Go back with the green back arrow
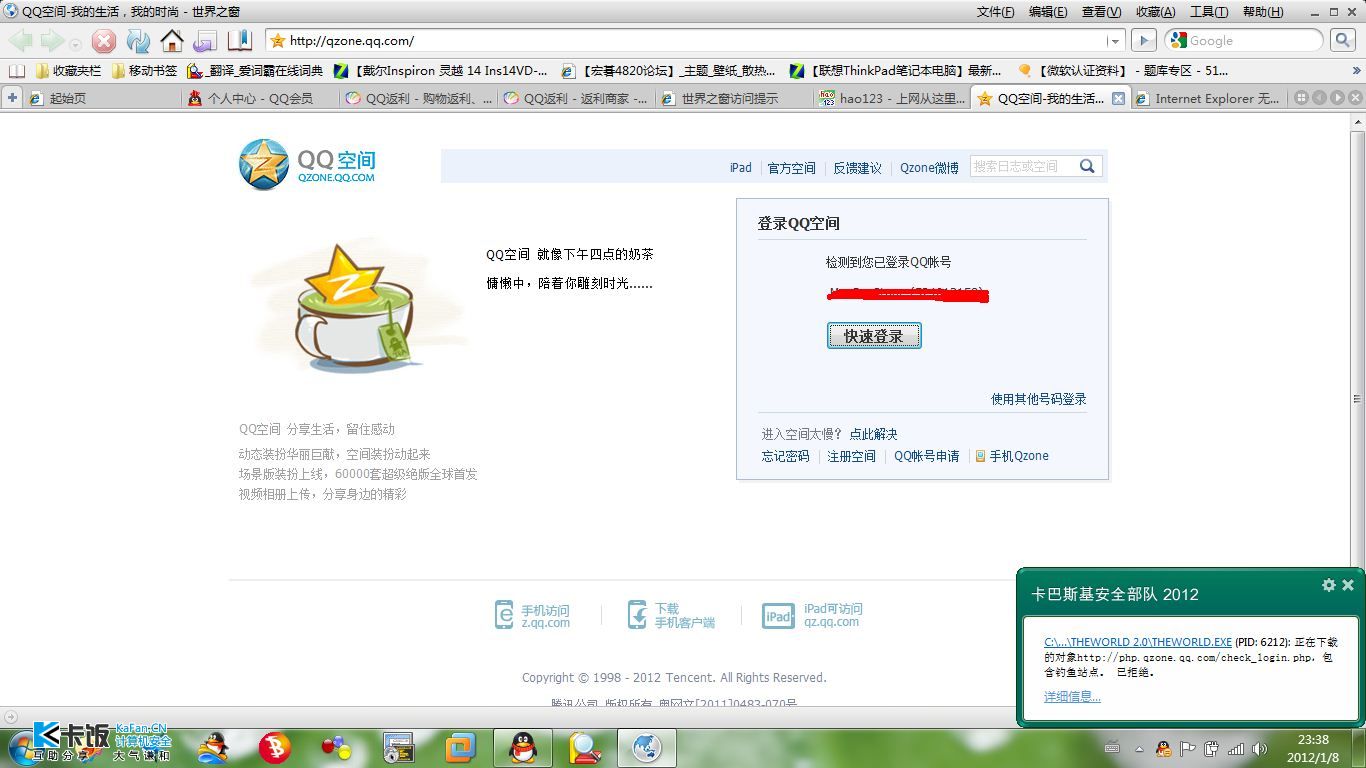 (x=21, y=41)
